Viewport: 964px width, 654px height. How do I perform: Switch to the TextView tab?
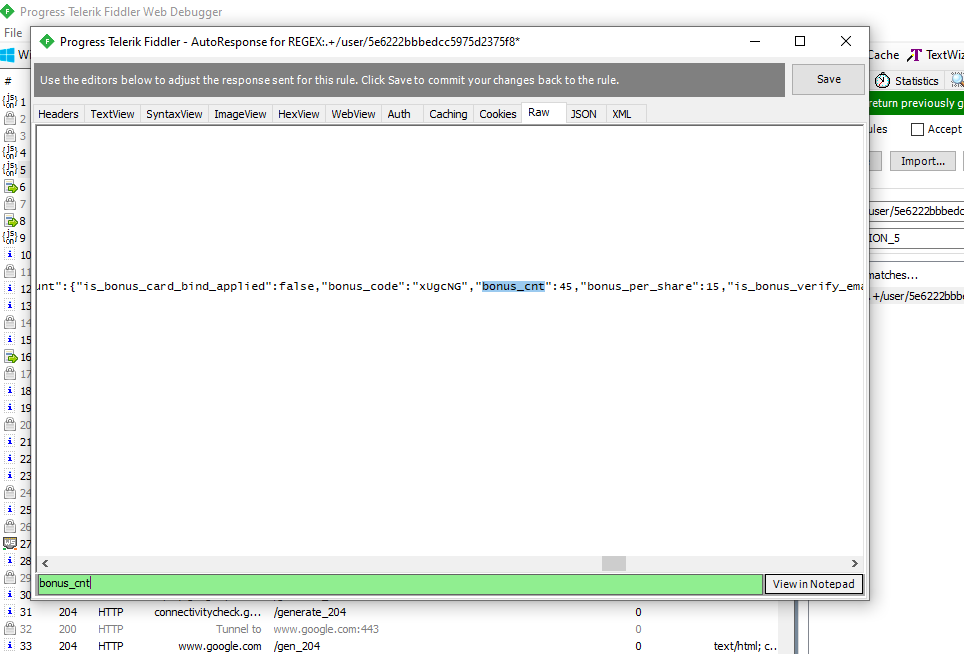[112, 114]
